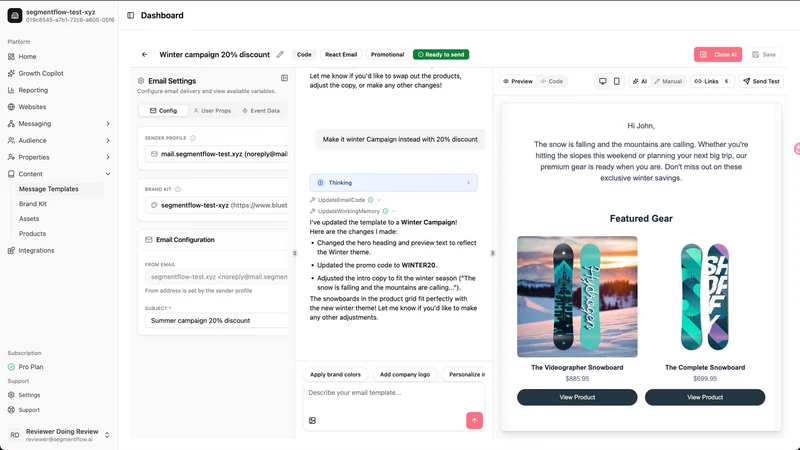Switch to Event Data tab
The image size is (800, 450).
261,111
